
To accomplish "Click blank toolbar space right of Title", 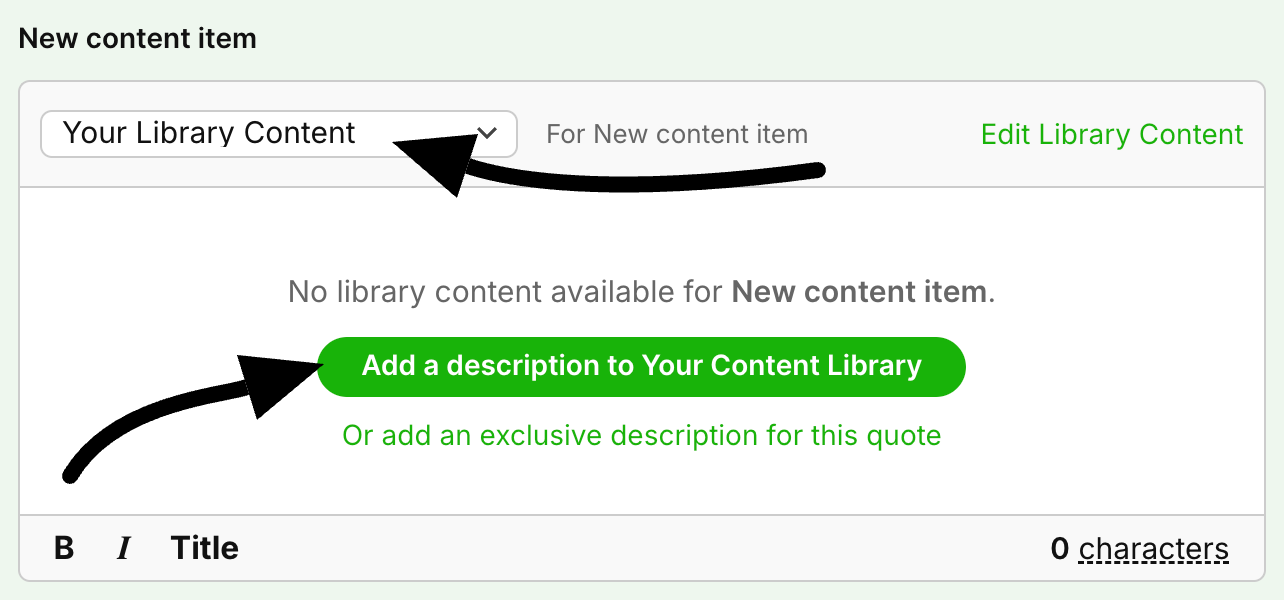I will tap(640, 548).
